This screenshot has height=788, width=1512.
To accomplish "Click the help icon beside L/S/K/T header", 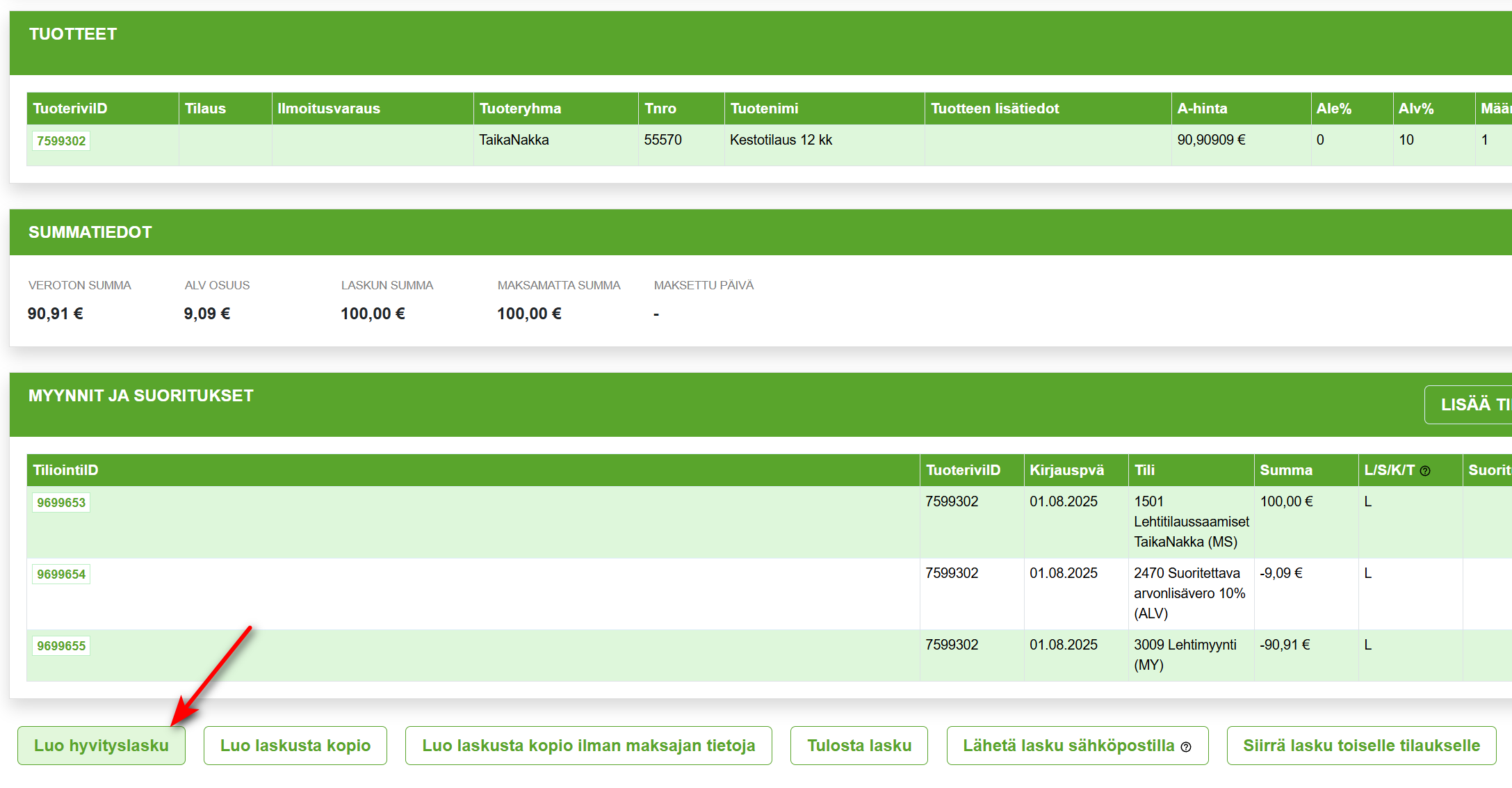I will click(x=1424, y=471).
